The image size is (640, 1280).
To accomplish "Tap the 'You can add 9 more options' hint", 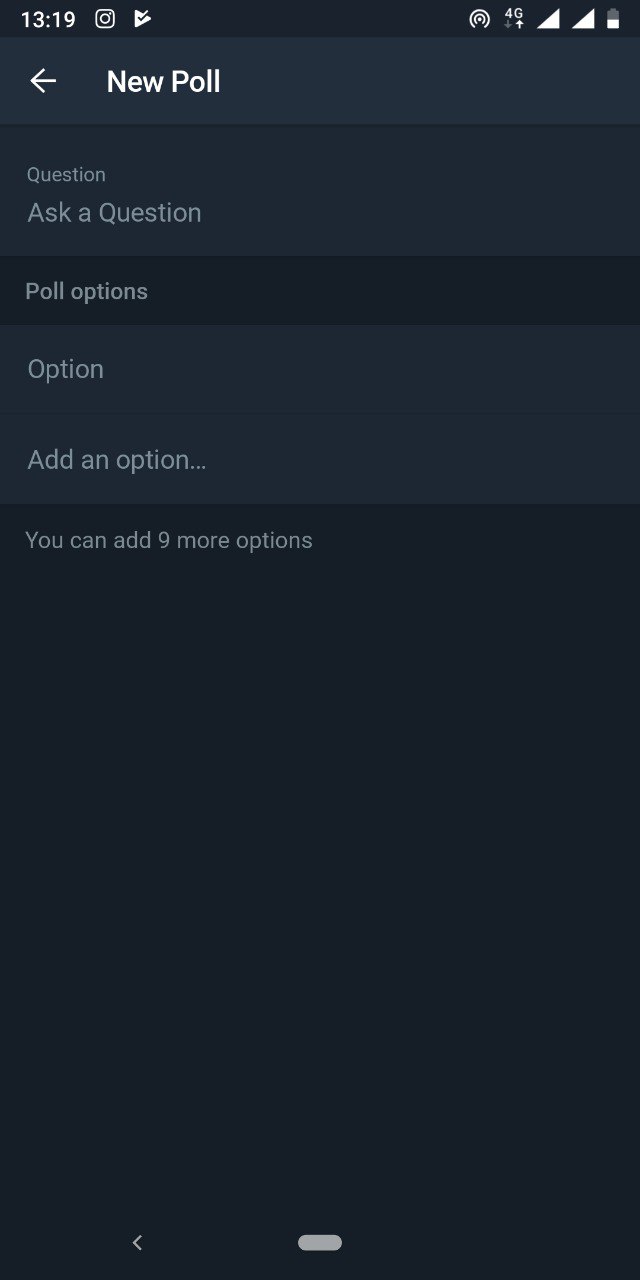I will coord(169,540).
